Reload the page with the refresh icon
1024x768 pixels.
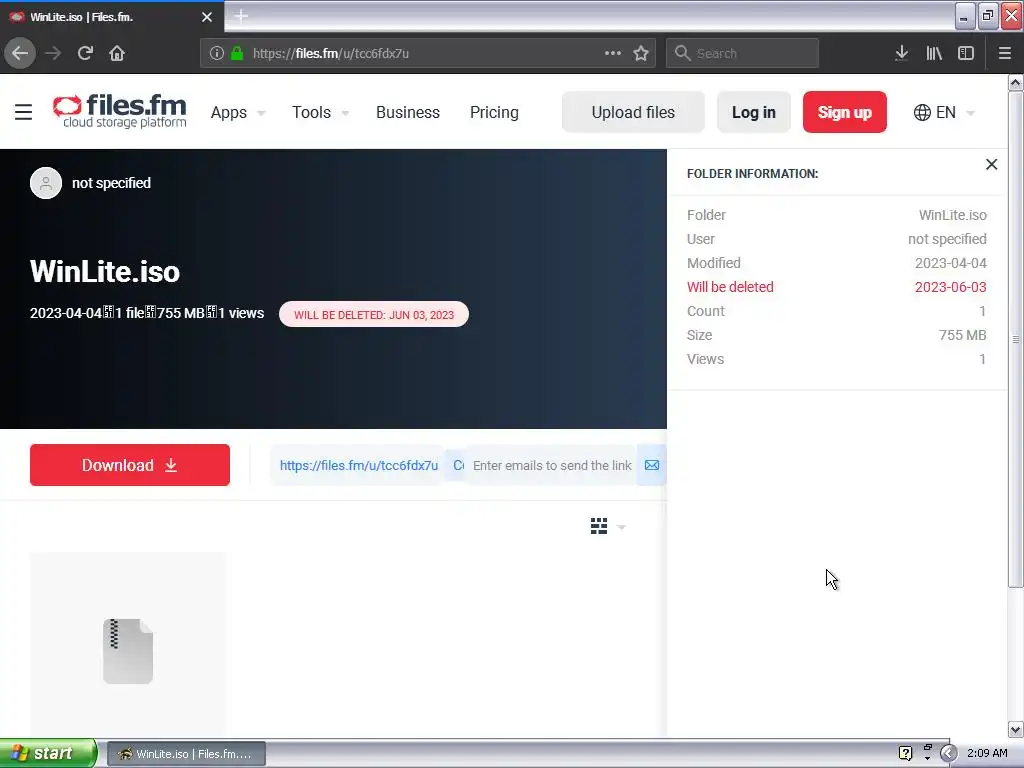85,53
